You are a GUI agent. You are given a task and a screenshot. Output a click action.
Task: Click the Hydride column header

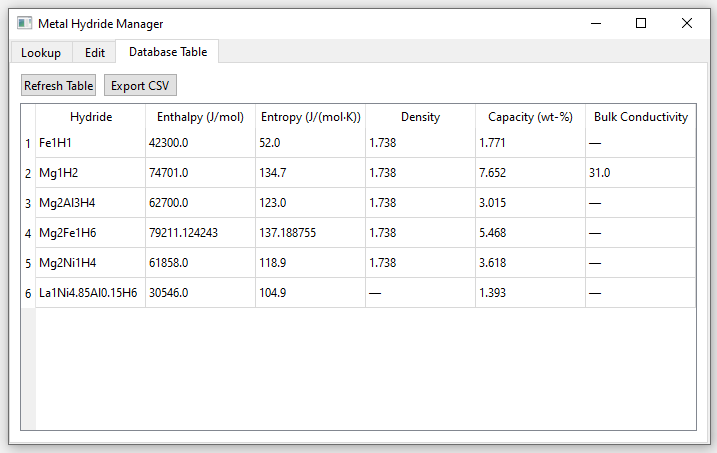(91, 117)
